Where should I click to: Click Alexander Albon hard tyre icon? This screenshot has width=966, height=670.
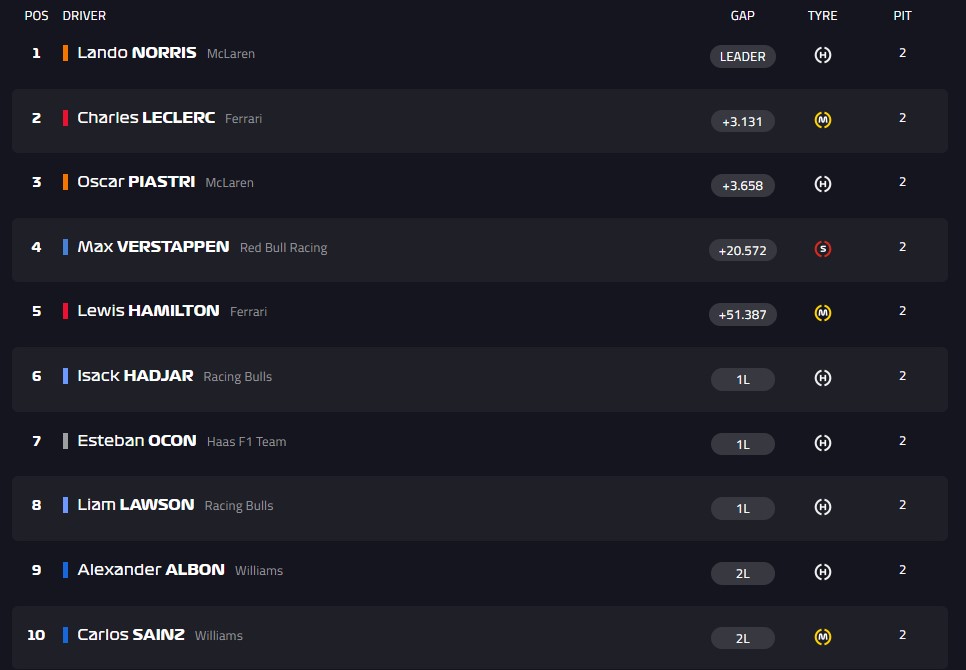coord(822,572)
